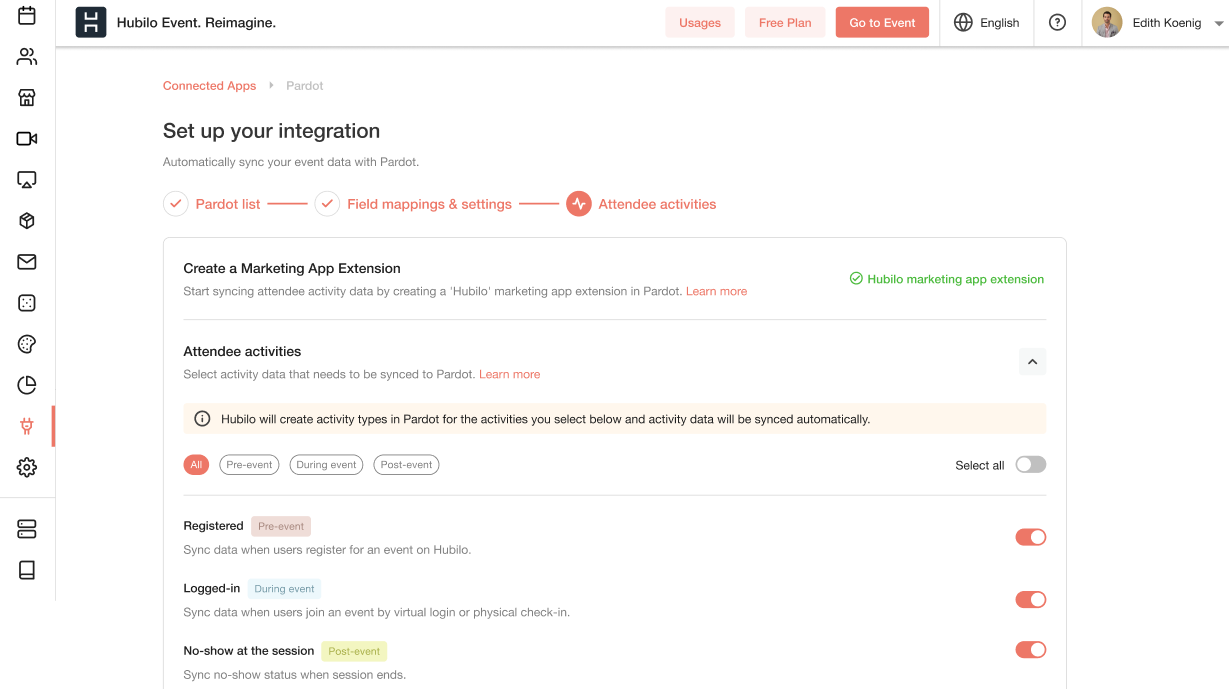Open the gear settings icon in sidebar
1229x689 pixels.
(27, 467)
